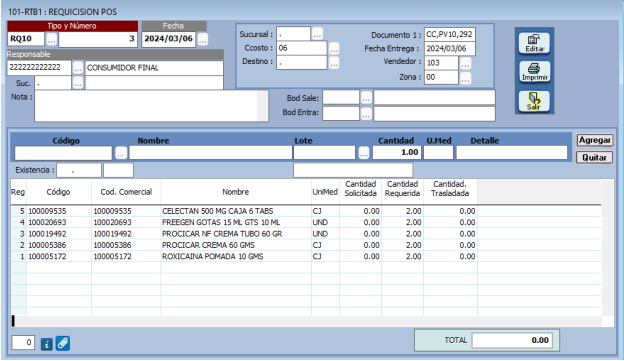This screenshot has height=361, width=624.
Task: Click the product Nombre entry field
Action: (211, 153)
